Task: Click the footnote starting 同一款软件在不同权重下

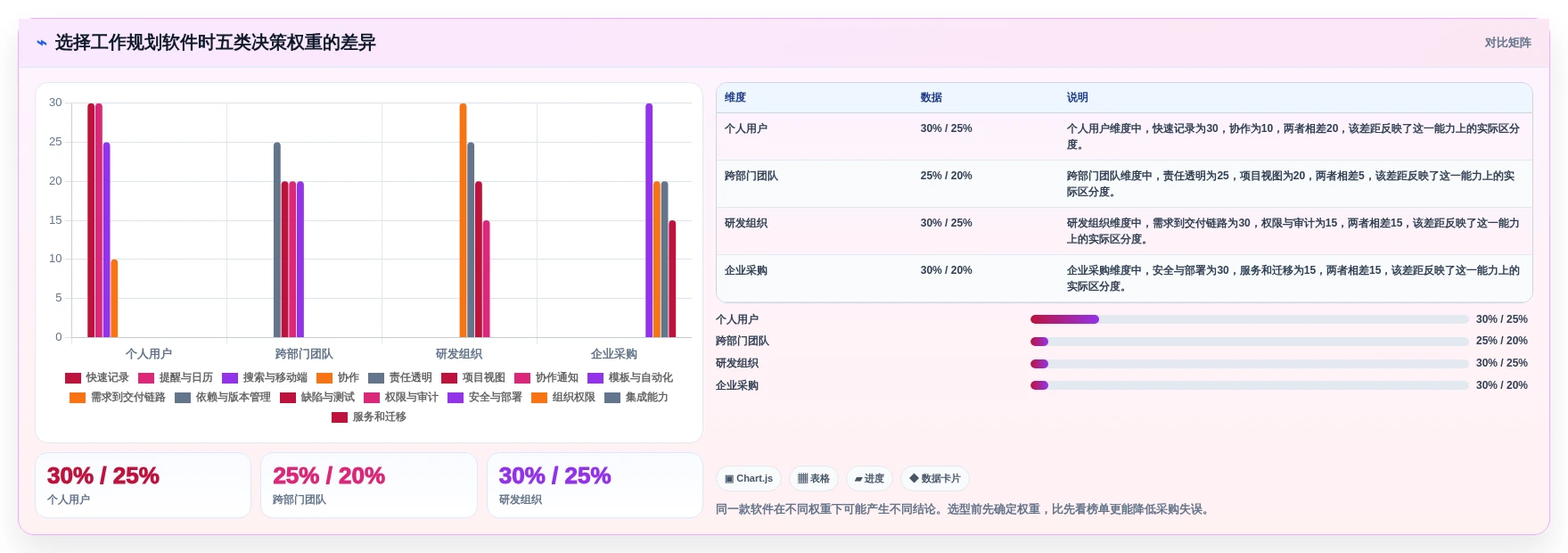Action: 965,509
